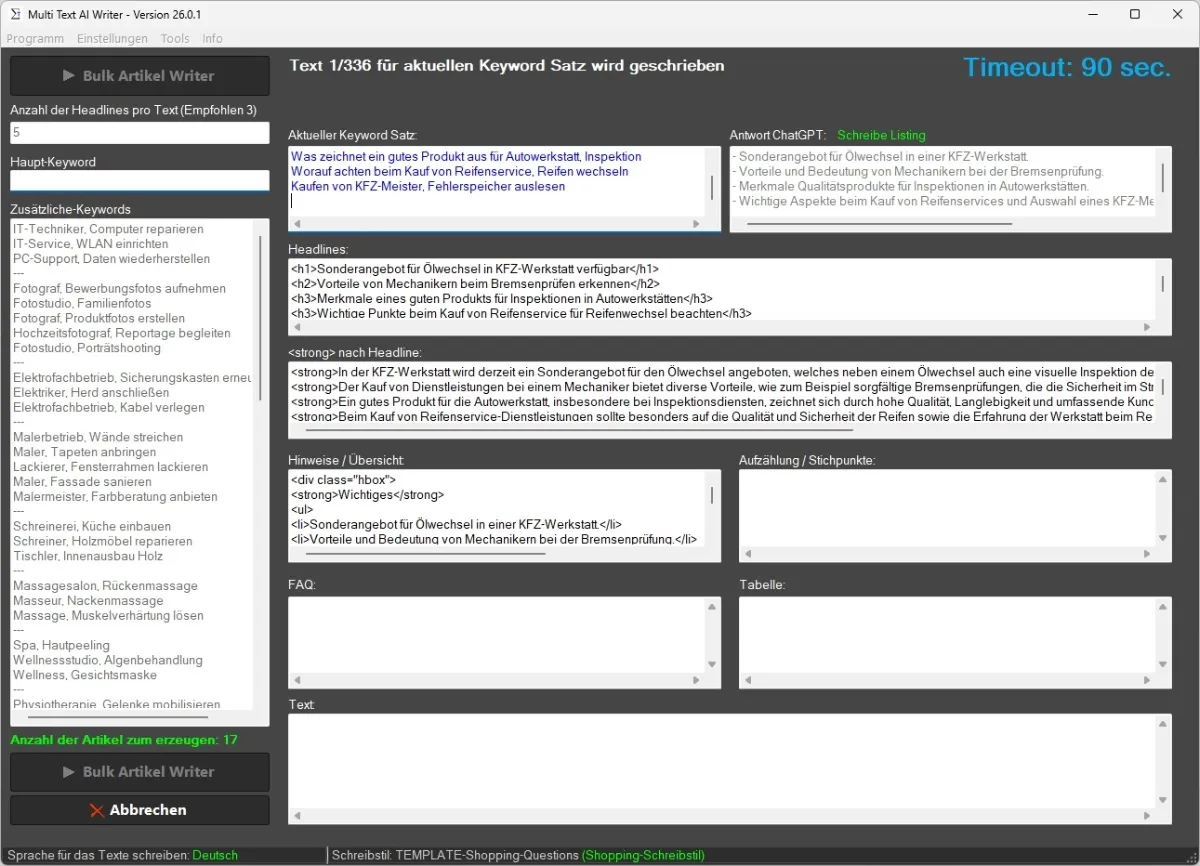Click the bottom Bulk Artikel Writer button
The image size is (1200, 866).
point(140,772)
